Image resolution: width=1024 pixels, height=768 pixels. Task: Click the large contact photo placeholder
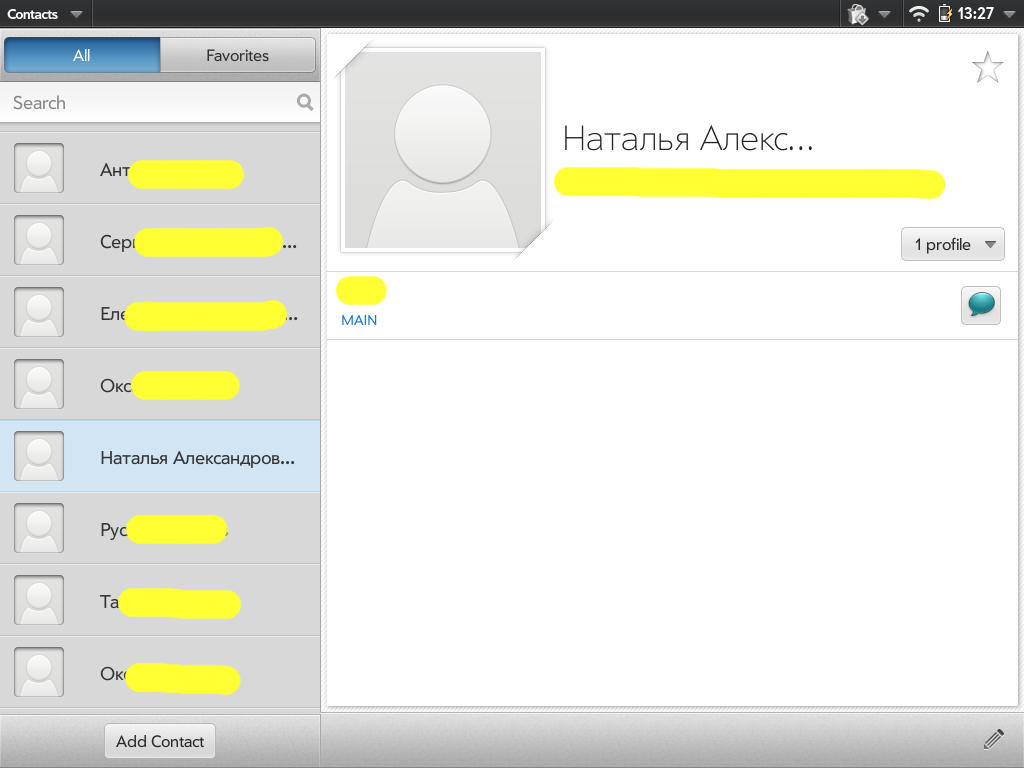442,150
